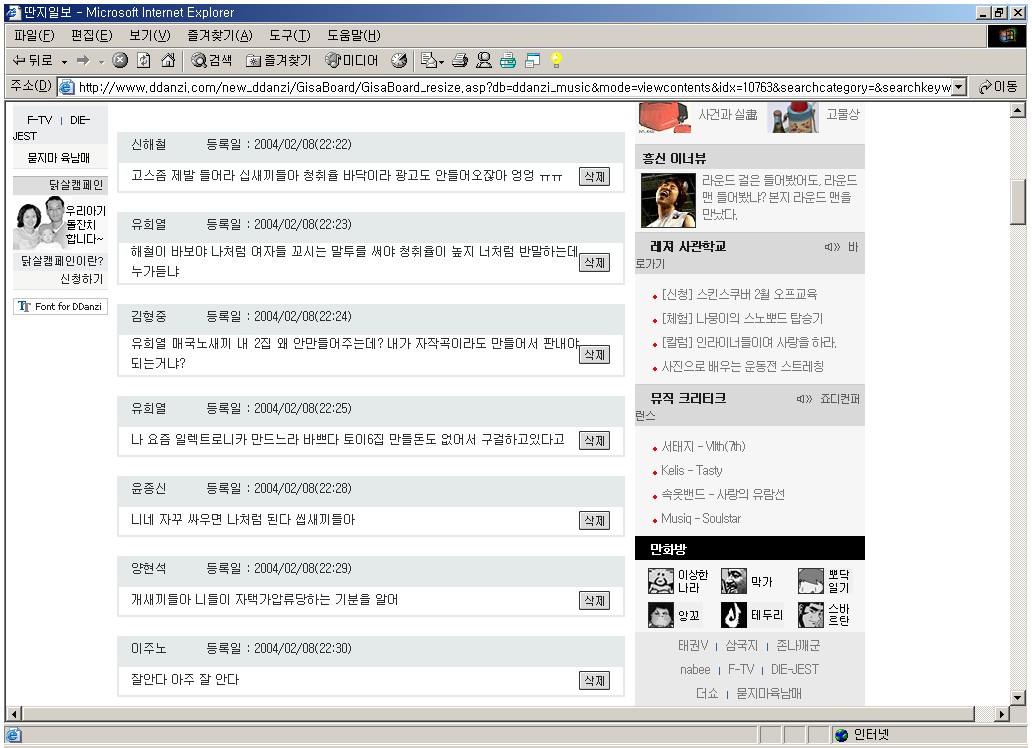The image size is (1032, 748).
Task: Open the 즐겨찾기 (Favorites) toolbar button
Action: tap(279, 61)
